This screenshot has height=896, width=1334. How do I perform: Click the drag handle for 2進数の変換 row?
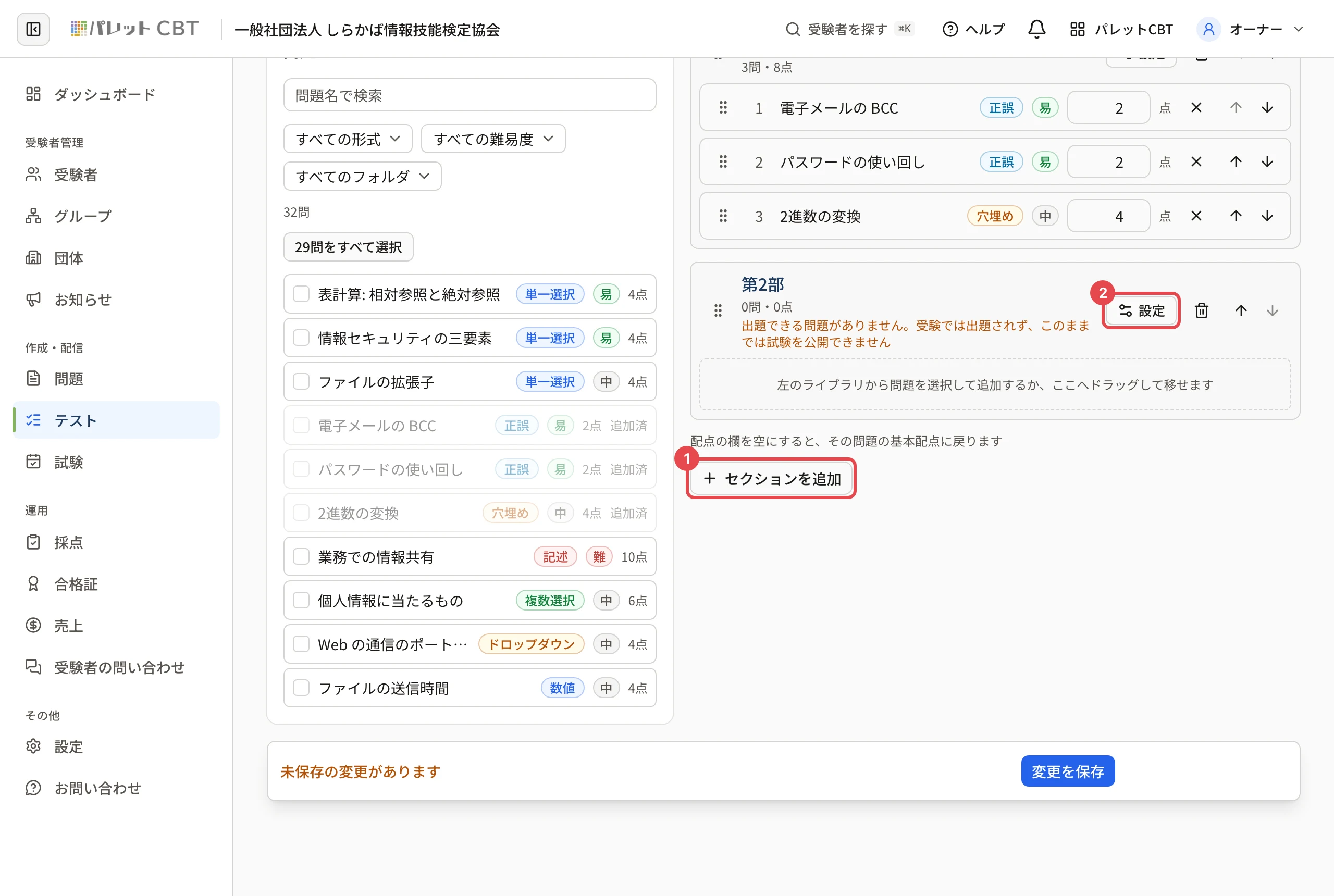coord(723,216)
